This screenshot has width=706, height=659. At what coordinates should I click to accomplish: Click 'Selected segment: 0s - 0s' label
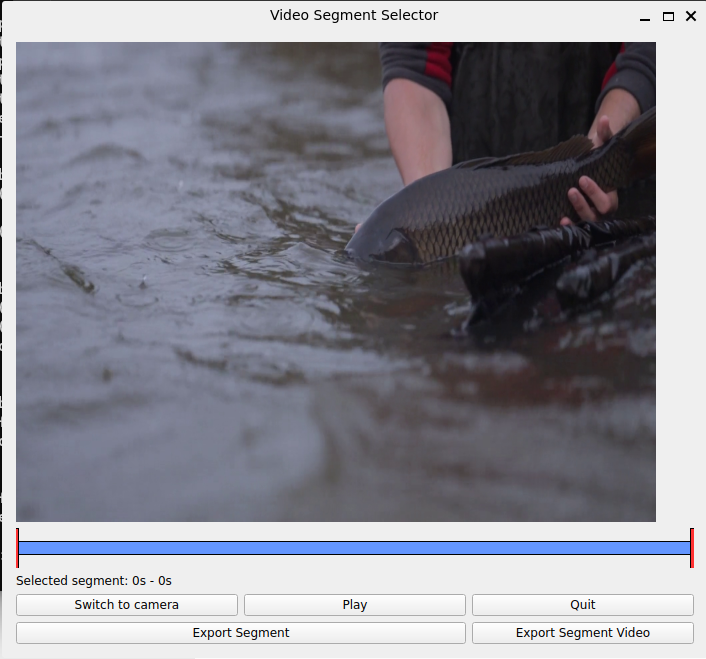(94, 581)
